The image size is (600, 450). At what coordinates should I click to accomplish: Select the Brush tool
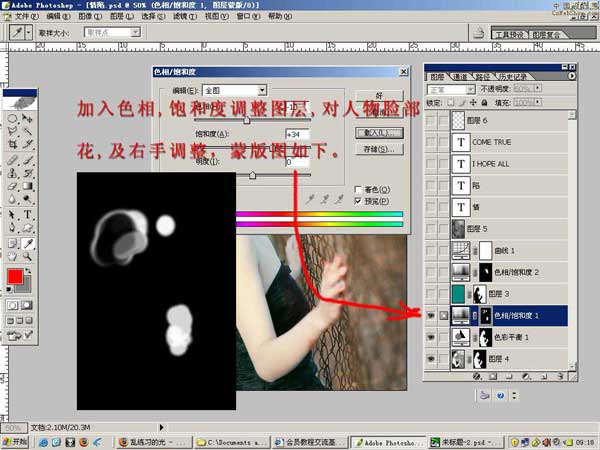(x=27, y=160)
